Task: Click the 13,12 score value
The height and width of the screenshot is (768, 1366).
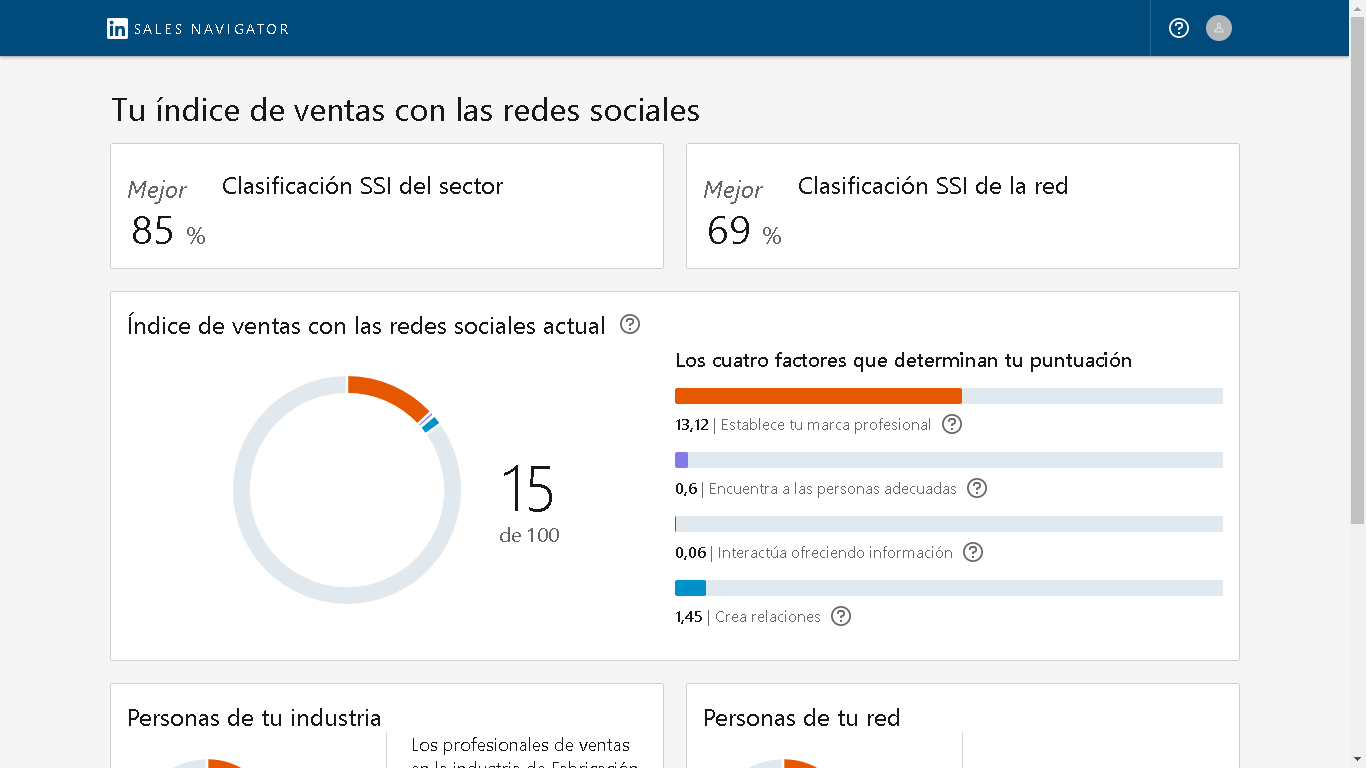Action: point(692,425)
